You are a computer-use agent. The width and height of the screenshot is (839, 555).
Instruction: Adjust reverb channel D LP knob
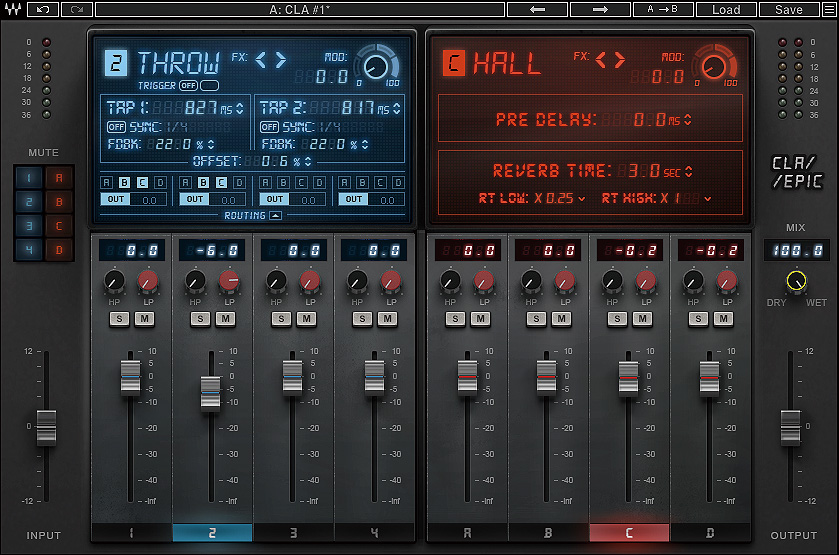coord(727,281)
